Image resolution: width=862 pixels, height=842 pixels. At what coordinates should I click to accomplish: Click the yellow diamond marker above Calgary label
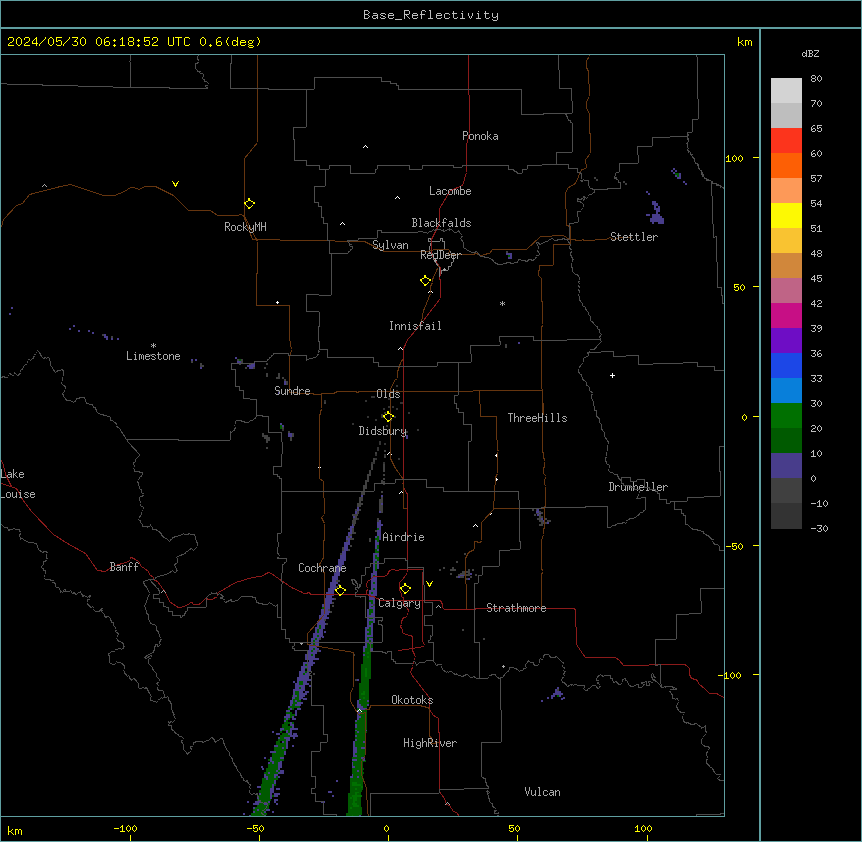405,589
